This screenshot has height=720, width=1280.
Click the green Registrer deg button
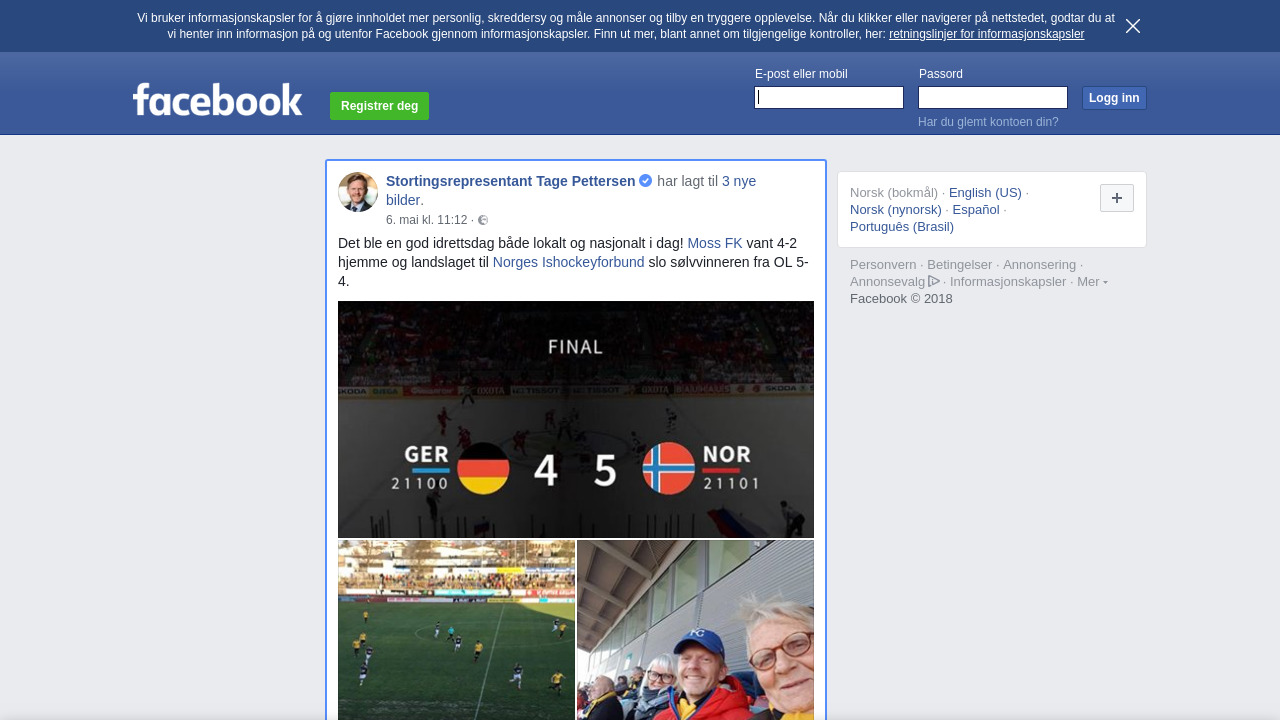point(380,106)
